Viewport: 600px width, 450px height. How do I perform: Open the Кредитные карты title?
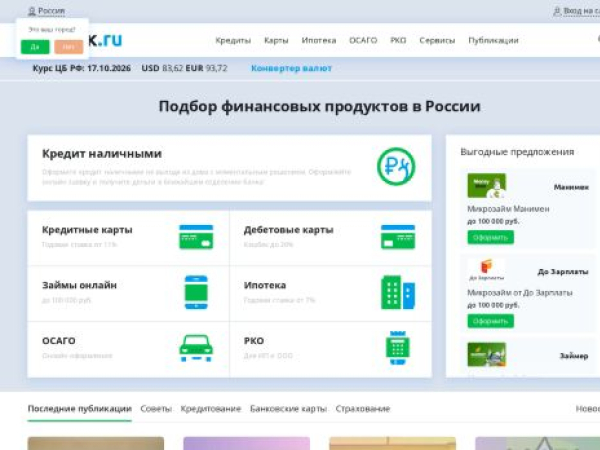[87, 230]
